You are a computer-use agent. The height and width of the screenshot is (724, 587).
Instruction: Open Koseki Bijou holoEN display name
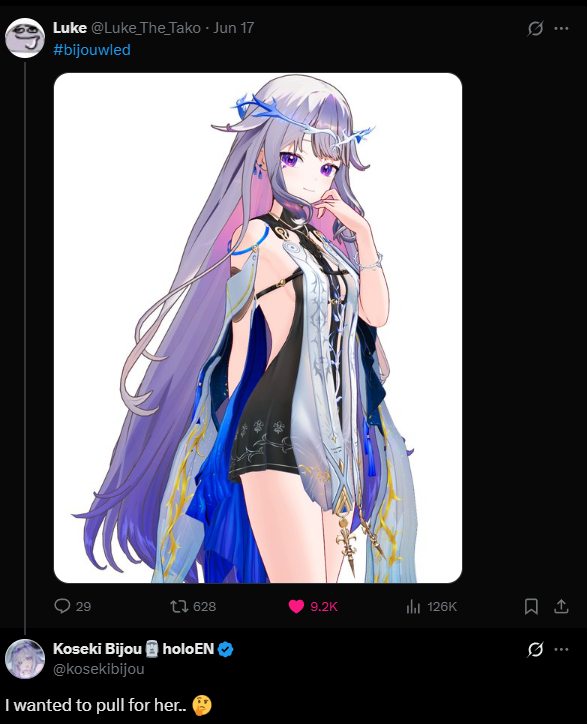[x=133, y=649]
